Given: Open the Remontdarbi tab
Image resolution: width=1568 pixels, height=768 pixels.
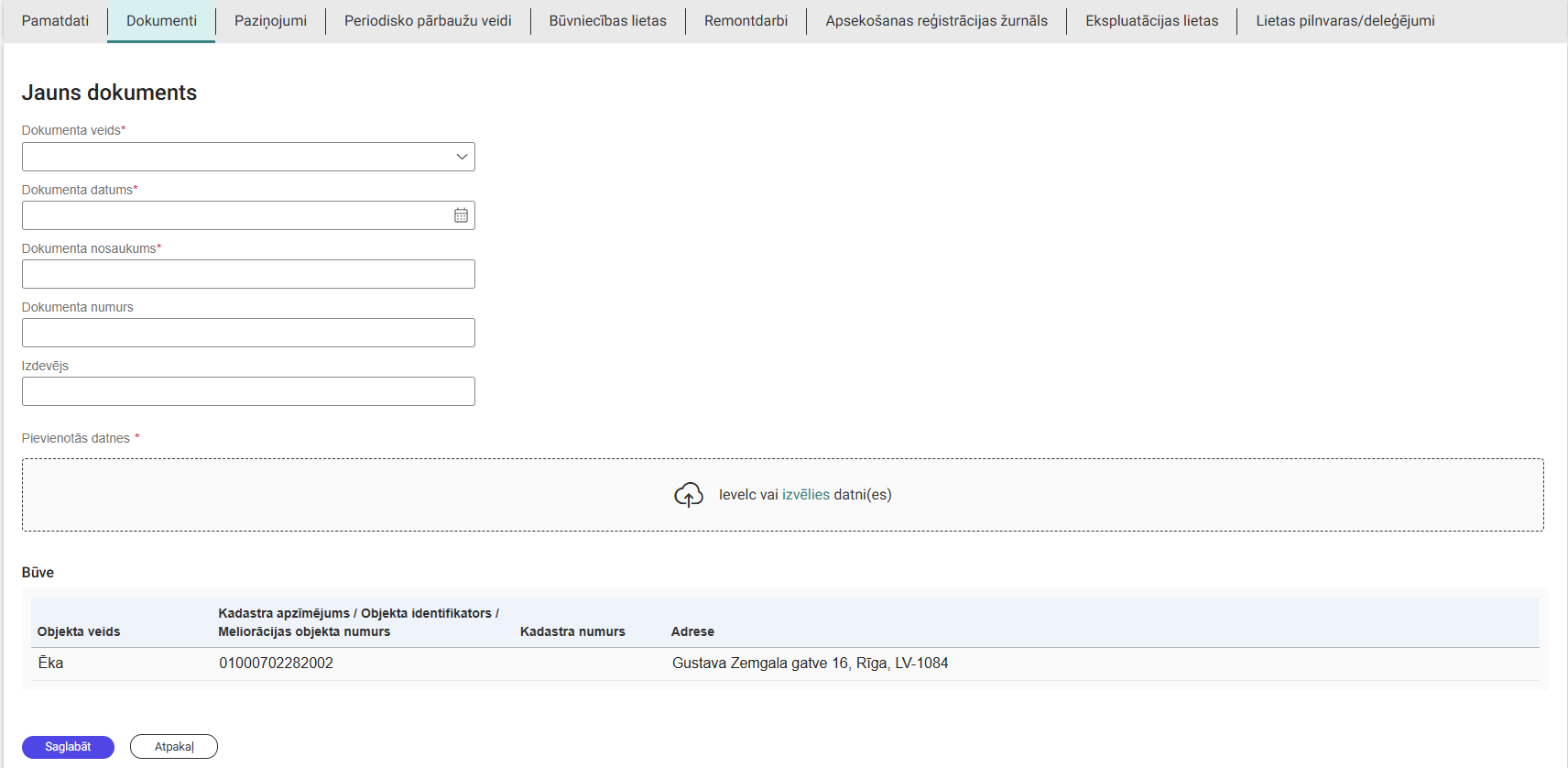Looking at the screenshot, I should click(746, 21).
